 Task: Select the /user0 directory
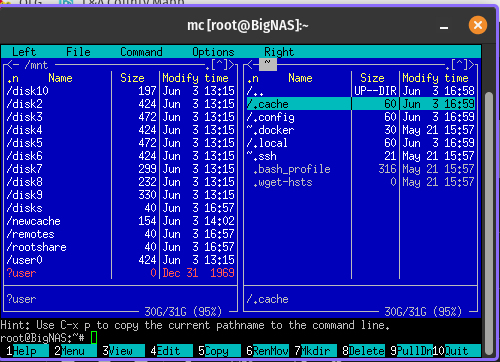pyautogui.click(x=120, y=260)
